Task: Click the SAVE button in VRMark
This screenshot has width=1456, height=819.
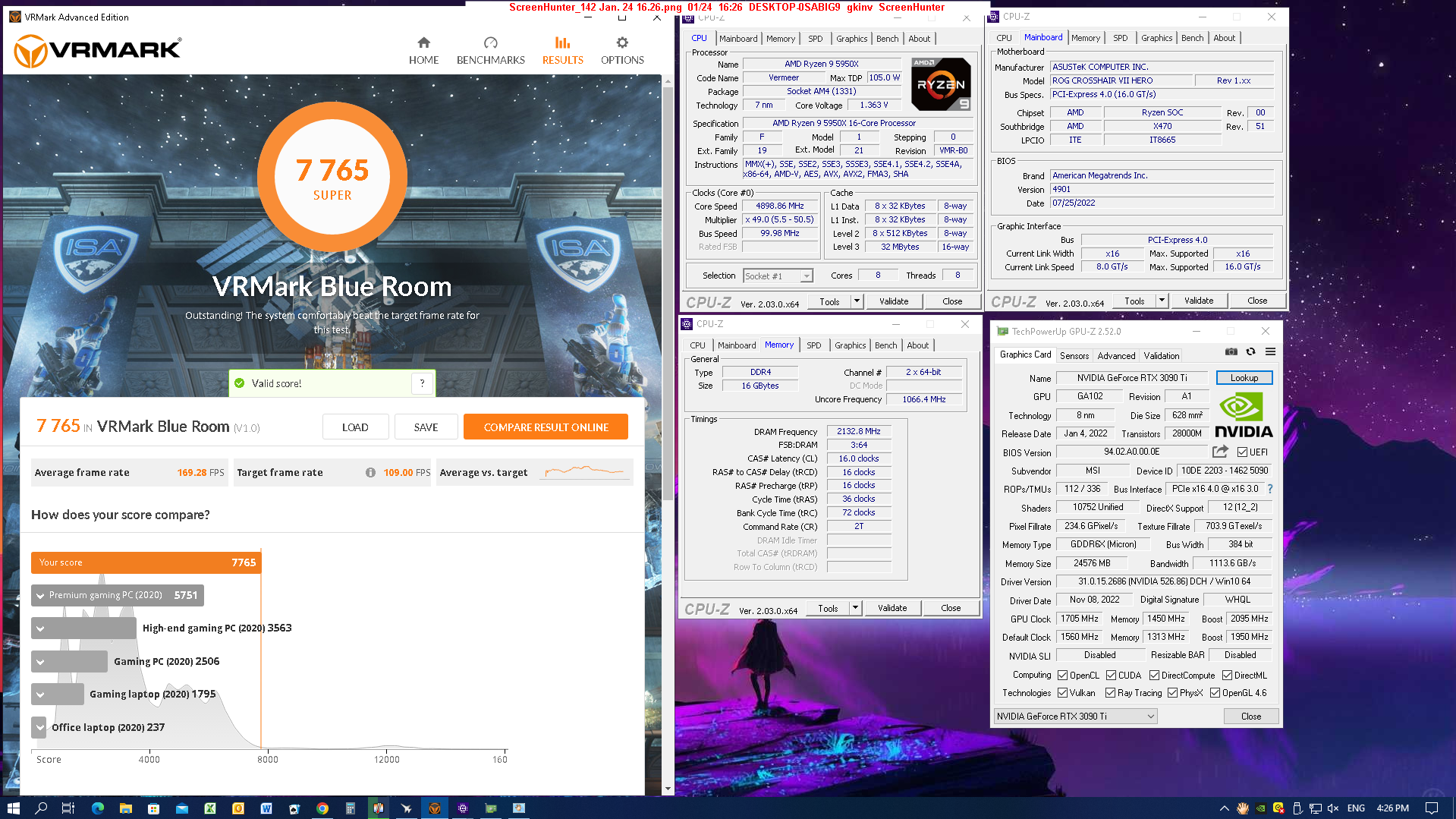Action: pos(426,427)
